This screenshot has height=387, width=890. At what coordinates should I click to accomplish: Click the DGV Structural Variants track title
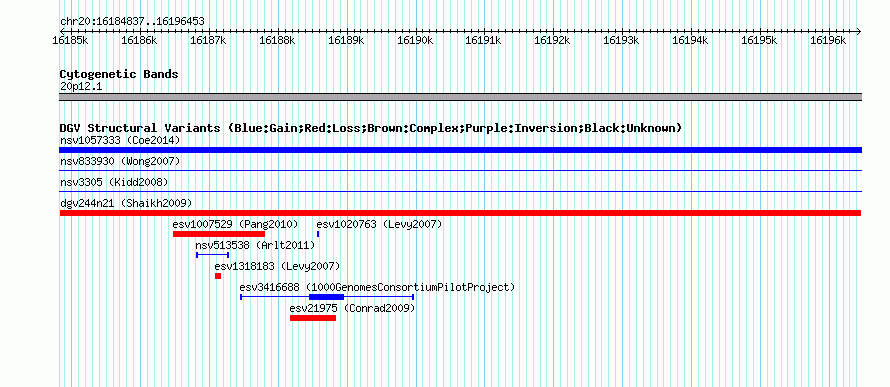pyautogui.click(x=371, y=128)
